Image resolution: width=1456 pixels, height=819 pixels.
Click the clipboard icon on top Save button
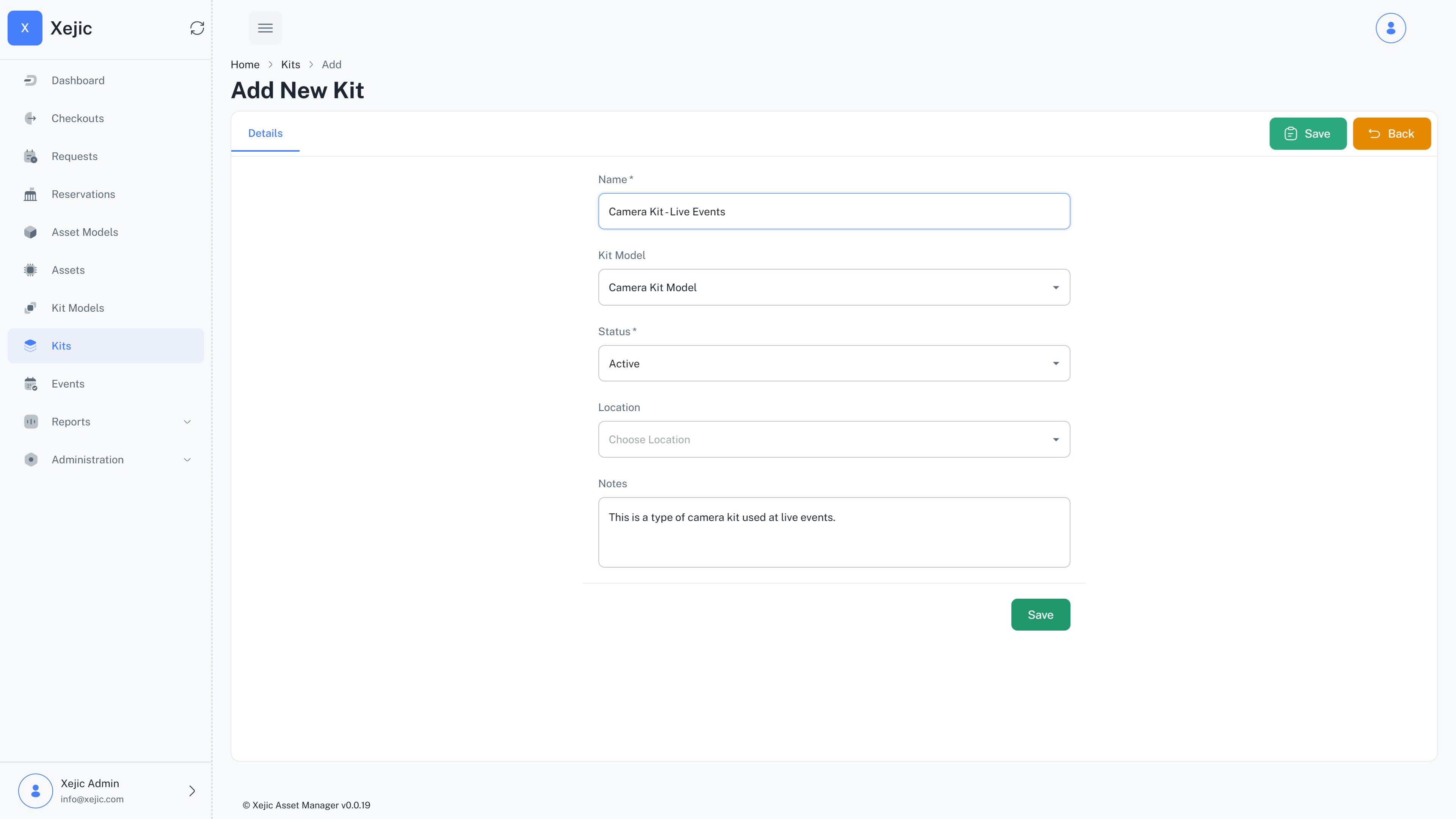tap(1290, 133)
